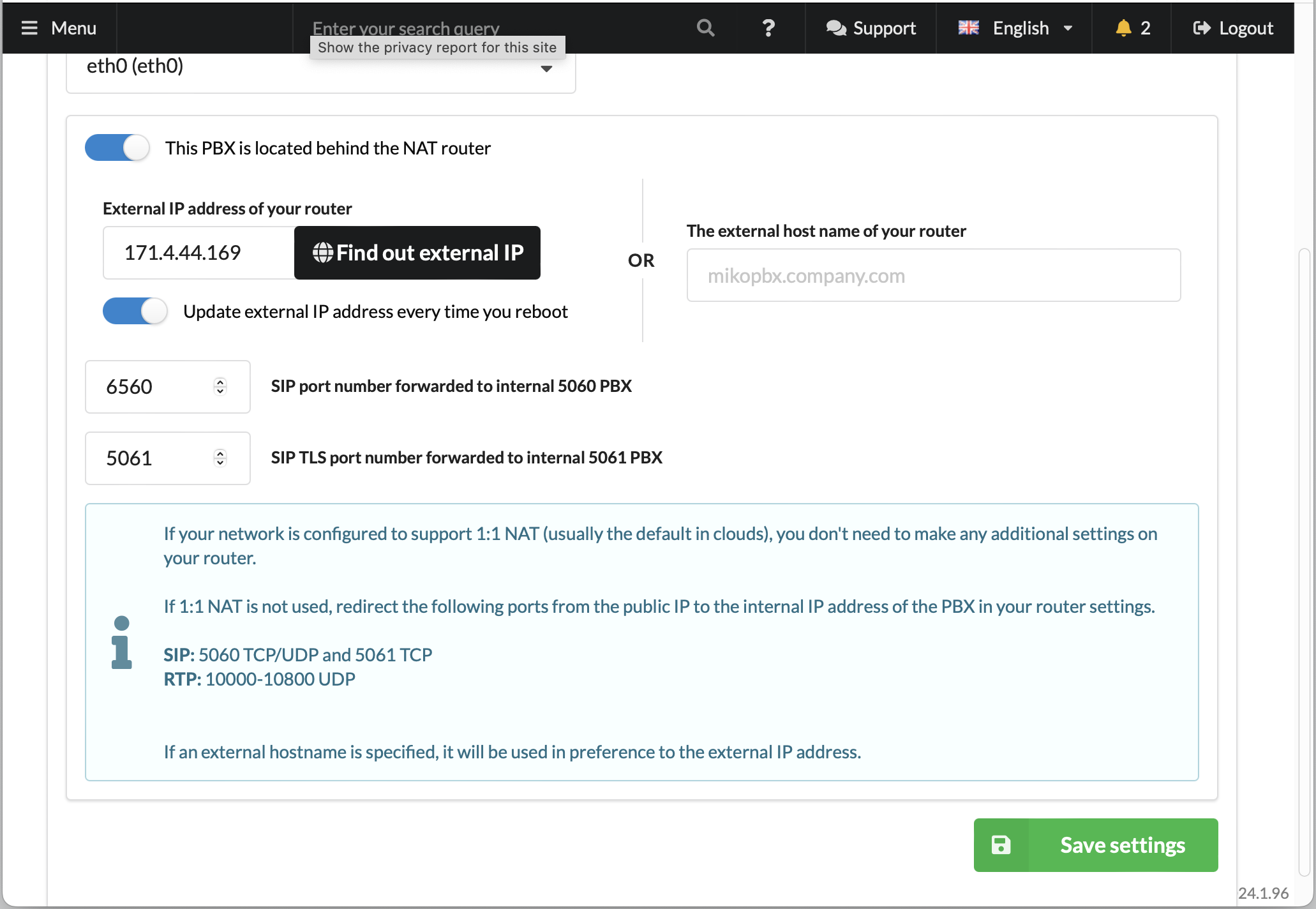Toggle PBX behind NAT router switch
1316x909 pixels.
click(117, 147)
